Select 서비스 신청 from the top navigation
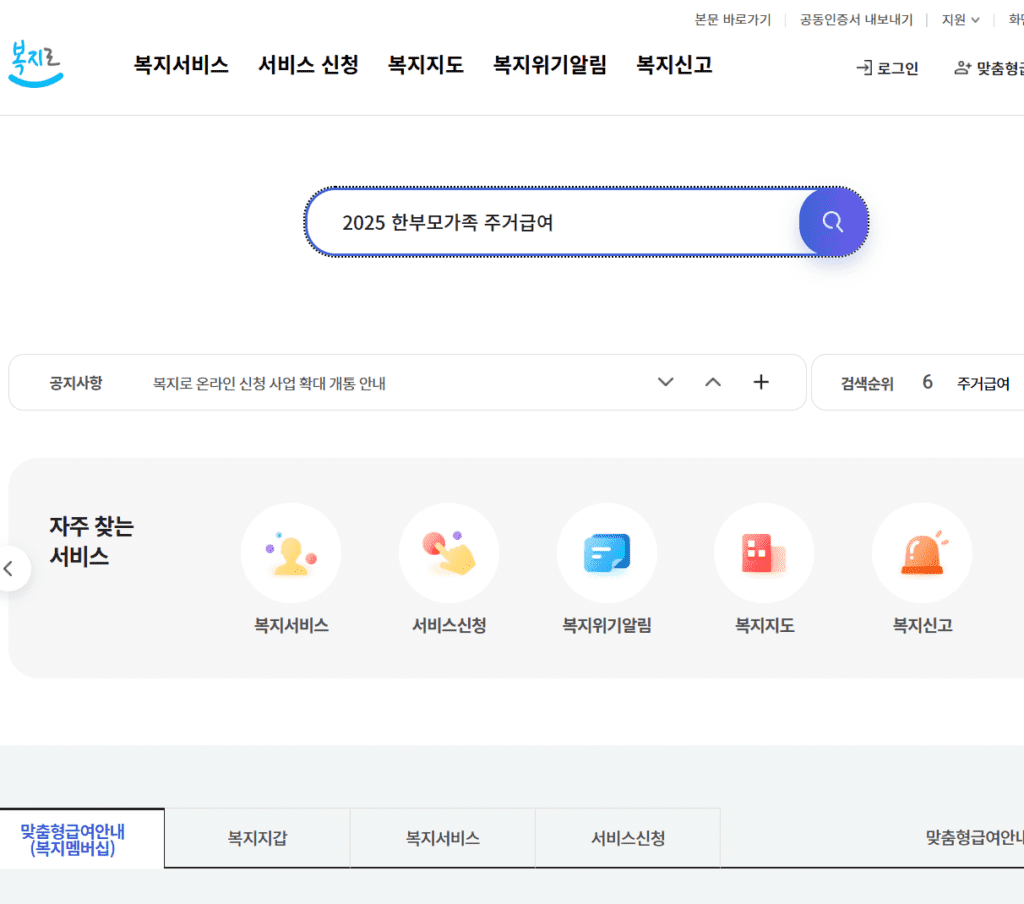This screenshot has height=904, width=1024. [306, 65]
